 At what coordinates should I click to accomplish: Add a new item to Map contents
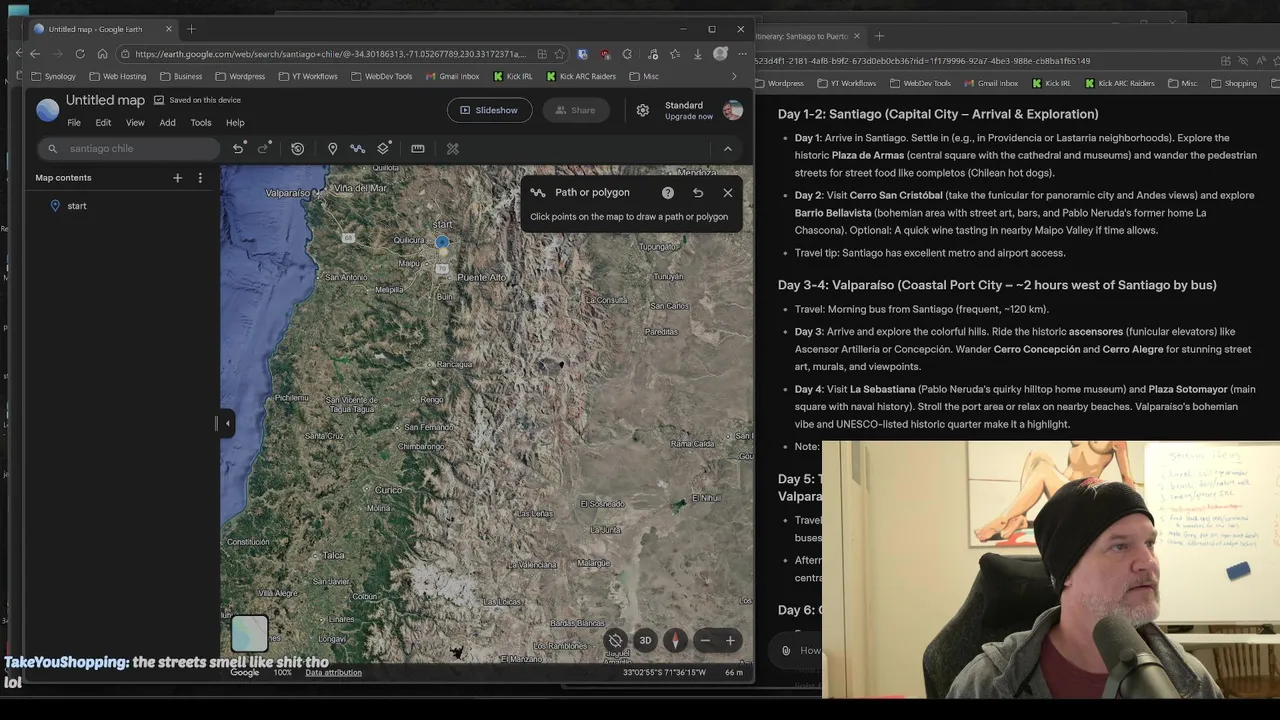tap(177, 178)
